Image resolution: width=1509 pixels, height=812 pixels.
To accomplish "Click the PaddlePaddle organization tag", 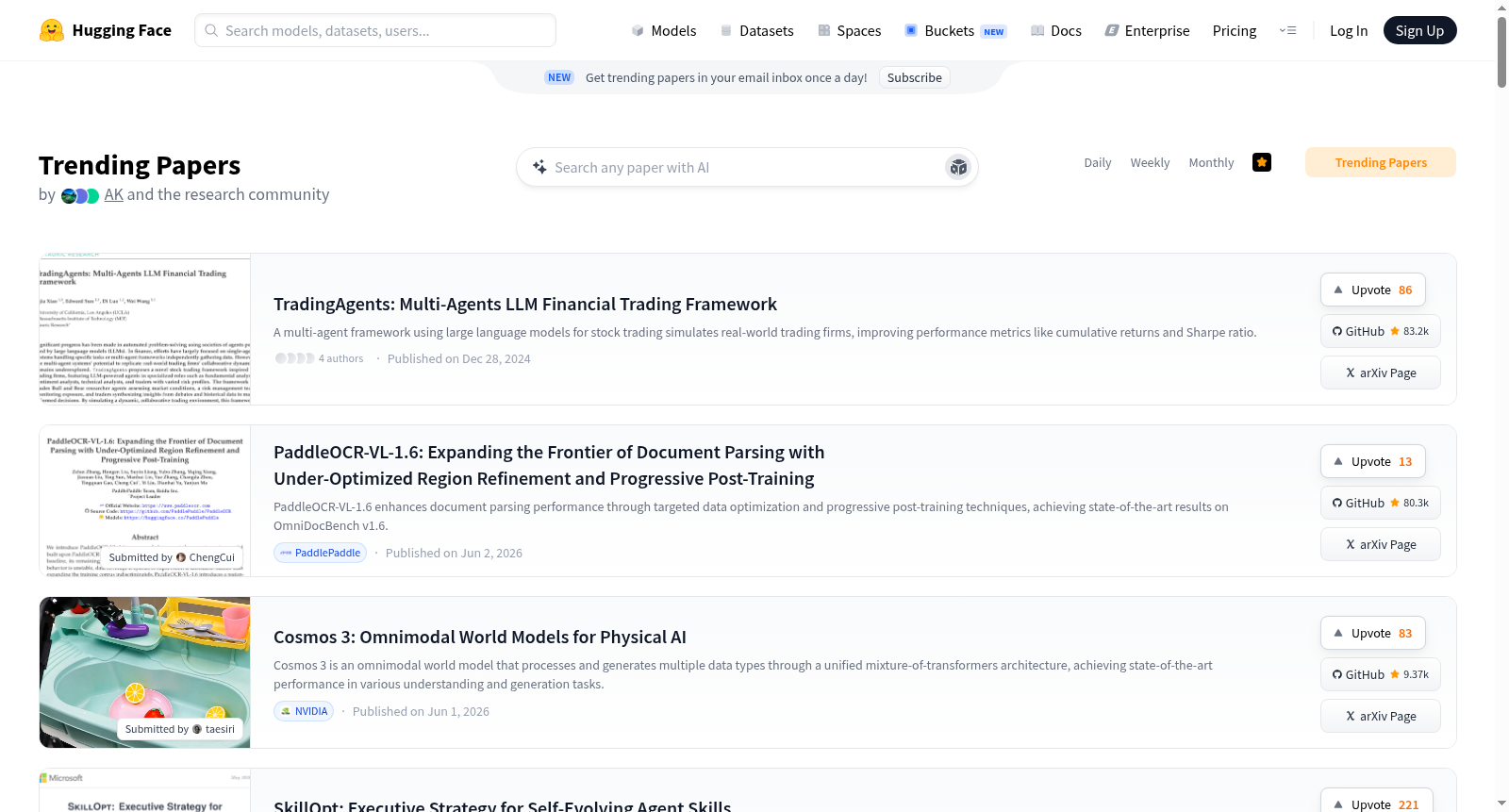I will pos(320,553).
